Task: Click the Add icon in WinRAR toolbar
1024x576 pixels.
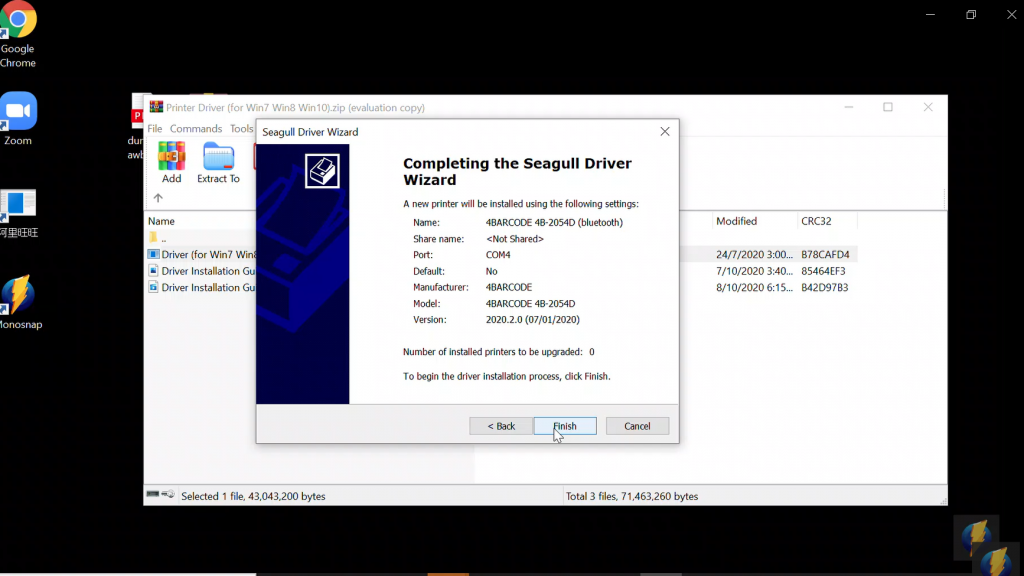Action: pyautogui.click(x=171, y=163)
